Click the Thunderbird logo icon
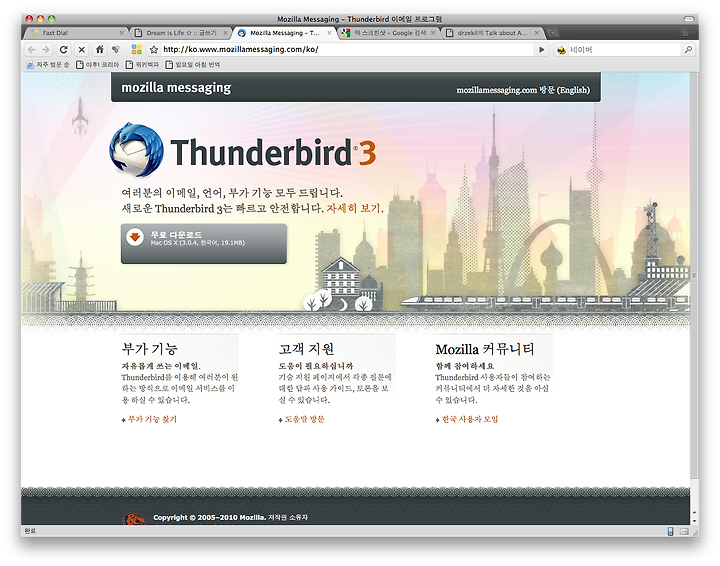The image size is (720, 566). pos(136,150)
